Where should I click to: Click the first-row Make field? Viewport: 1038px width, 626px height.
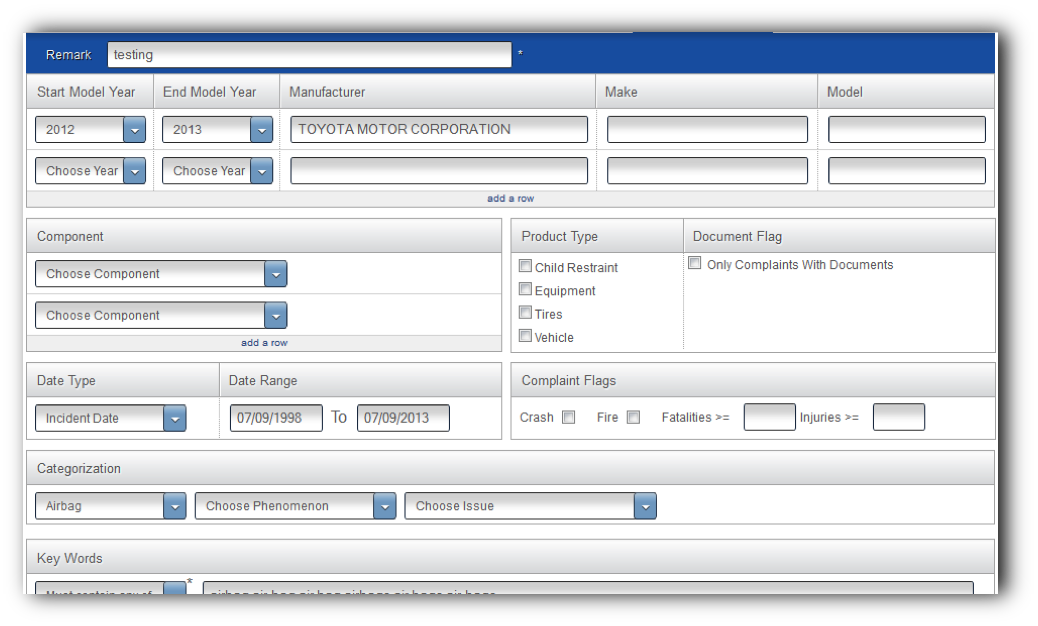coord(707,130)
